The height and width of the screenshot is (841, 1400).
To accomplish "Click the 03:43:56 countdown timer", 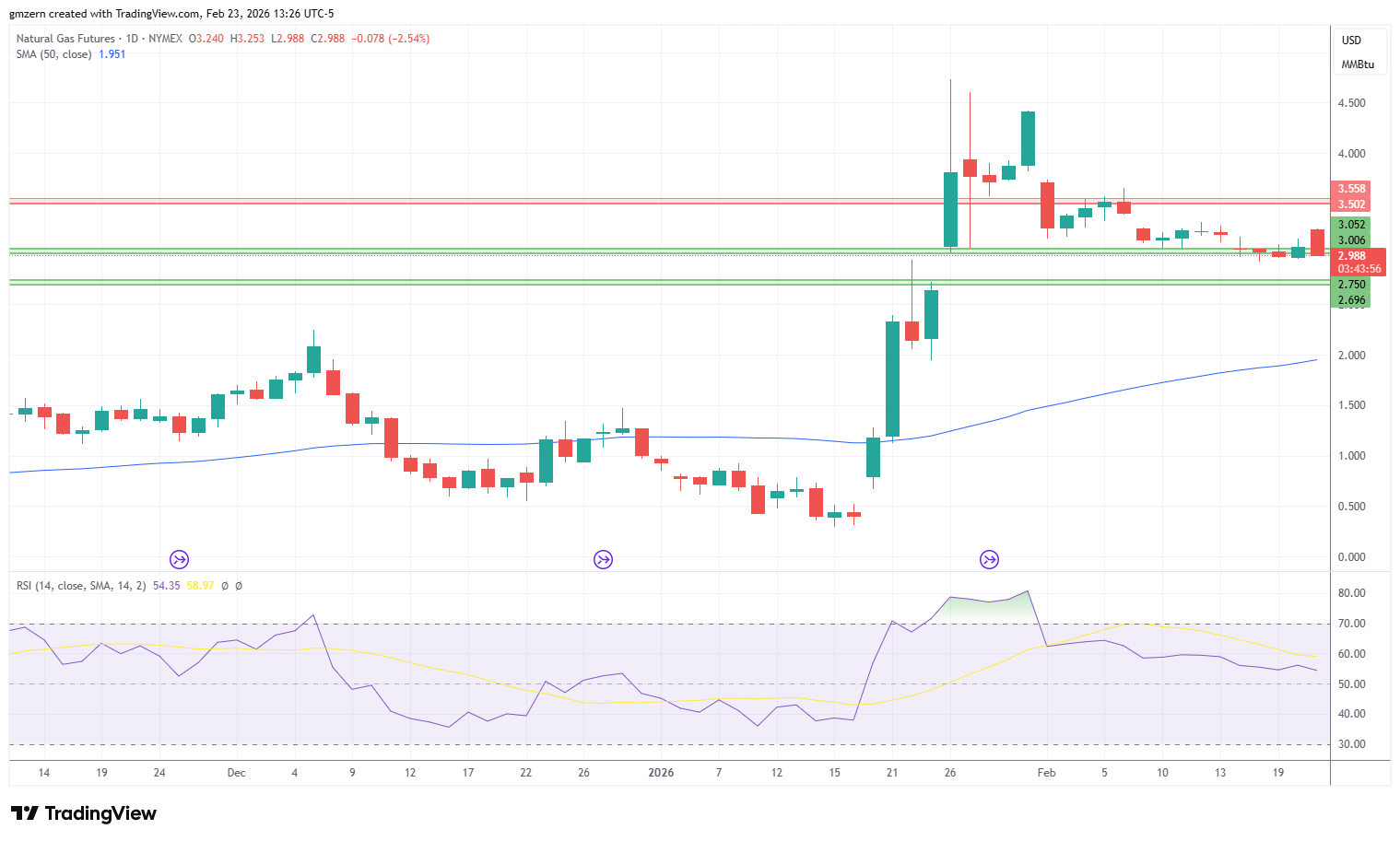I will click(1359, 269).
